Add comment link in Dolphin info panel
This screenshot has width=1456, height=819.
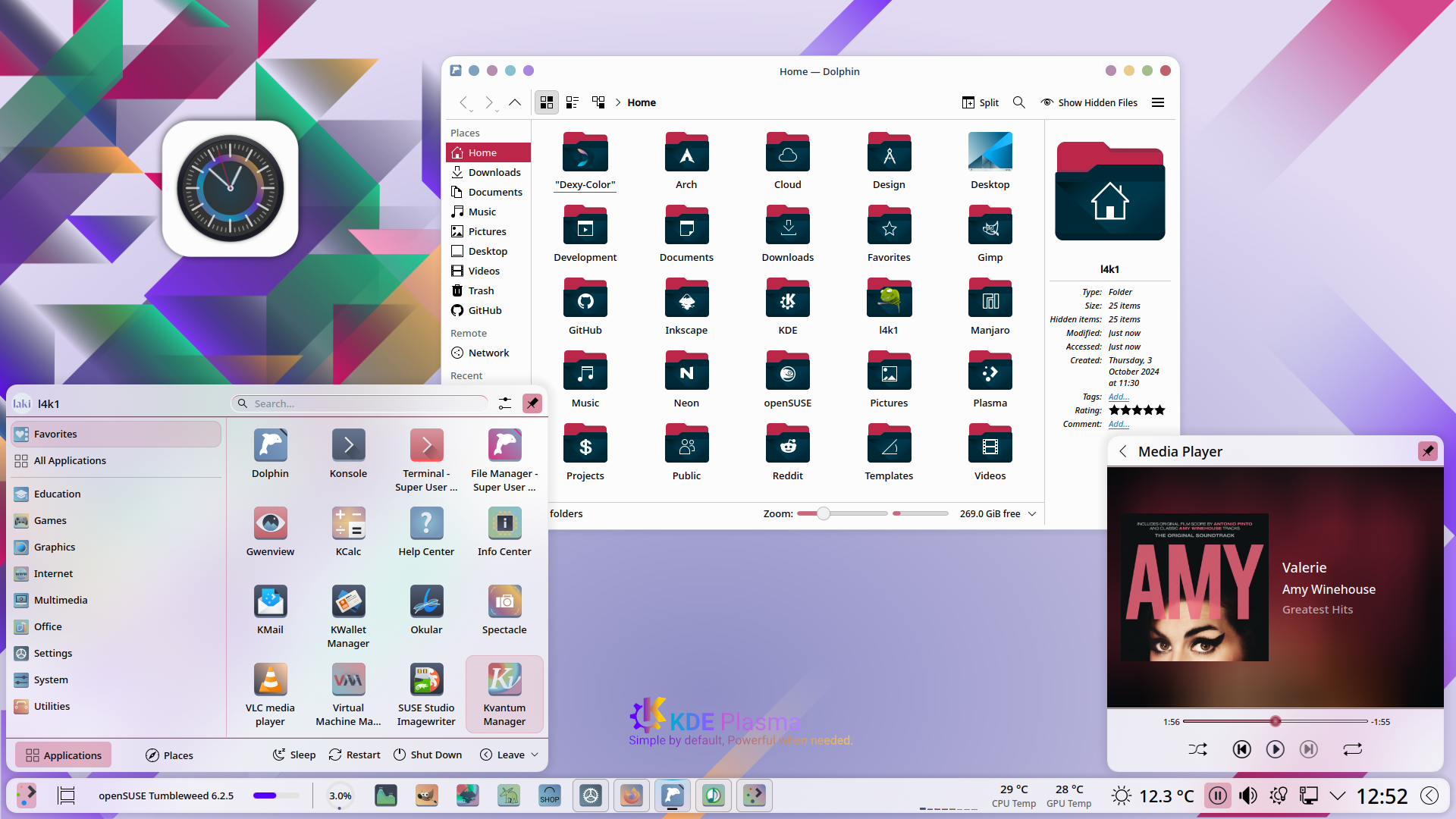(1119, 424)
